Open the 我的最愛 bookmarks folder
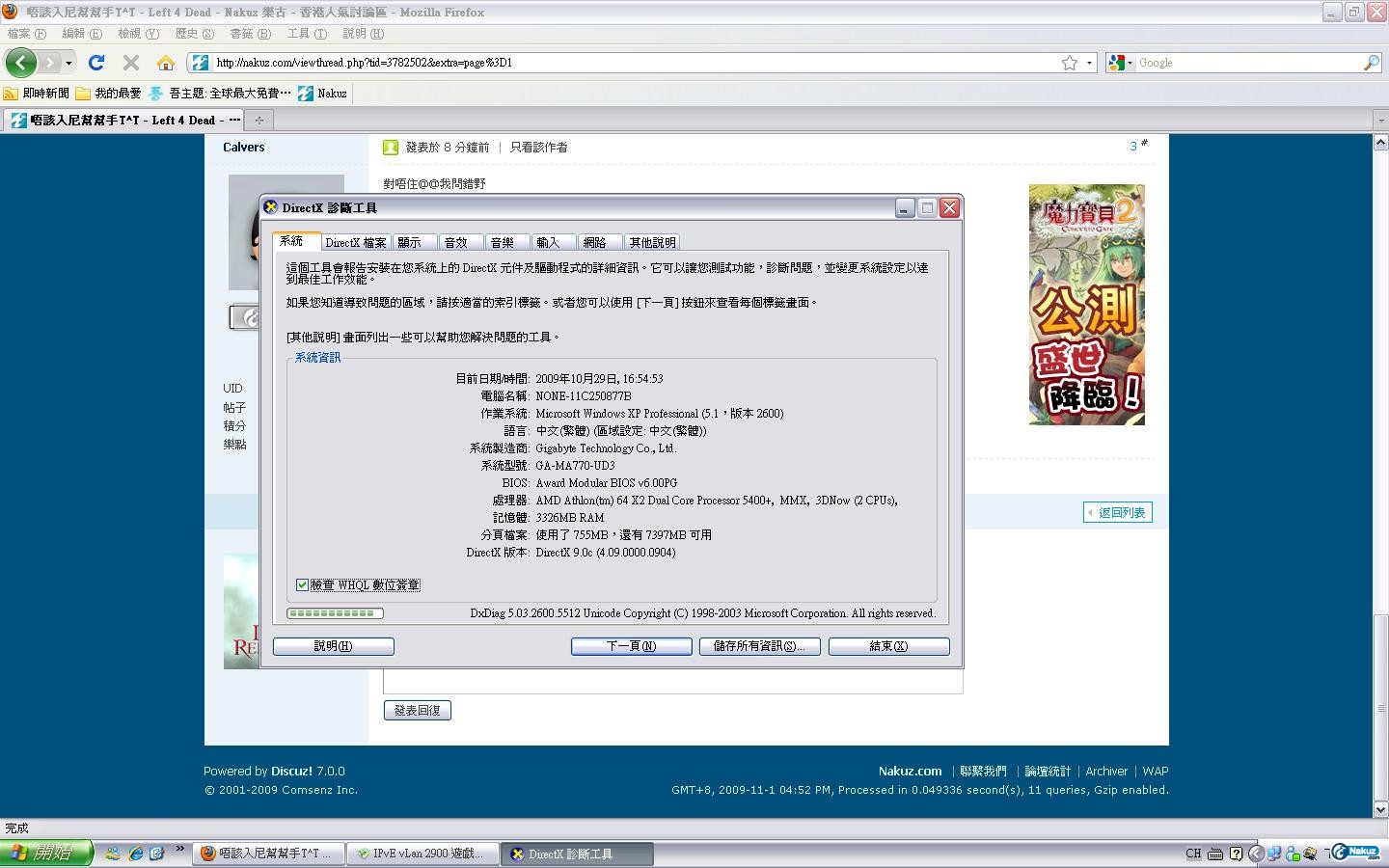The height and width of the screenshot is (868, 1389). (x=108, y=94)
